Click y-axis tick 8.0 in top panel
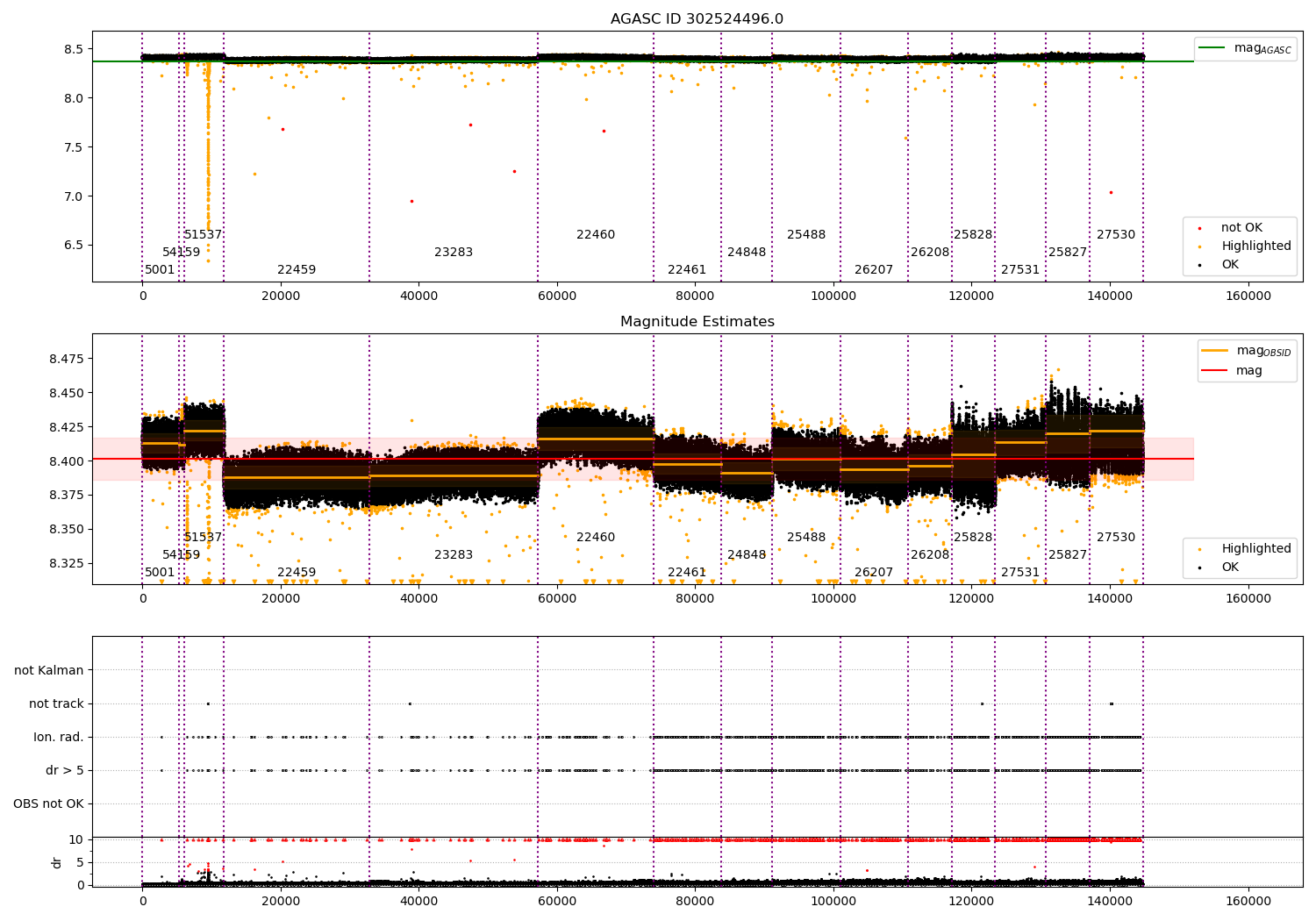Image resolution: width=1316 pixels, height=921 pixels. 74,98
